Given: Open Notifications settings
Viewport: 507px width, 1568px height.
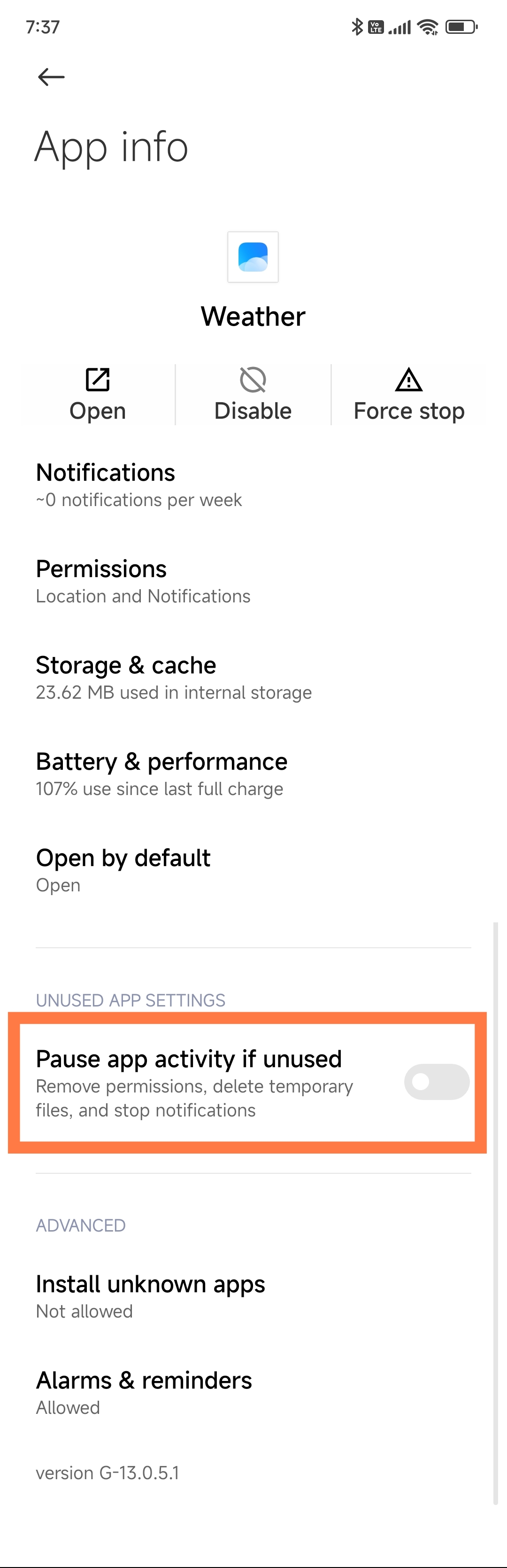Looking at the screenshot, I should [253, 485].
